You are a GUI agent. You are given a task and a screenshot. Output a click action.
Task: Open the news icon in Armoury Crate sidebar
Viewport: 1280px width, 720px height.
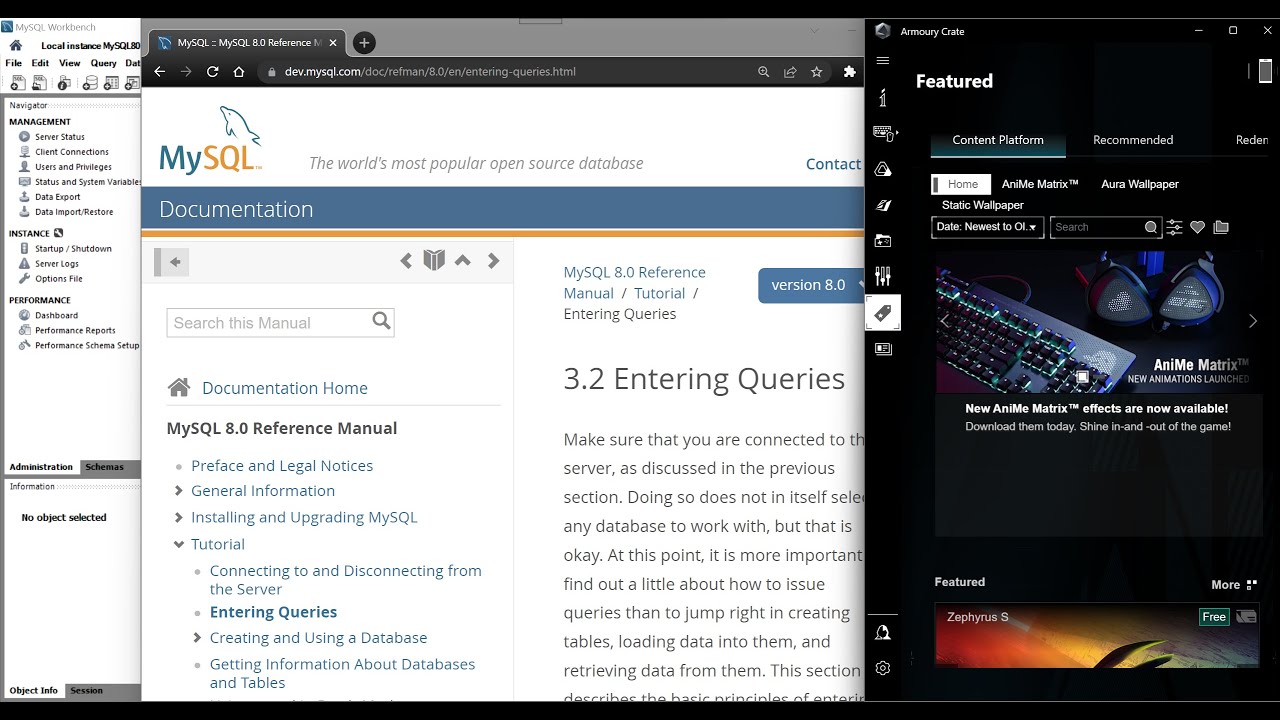coord(883,349)
